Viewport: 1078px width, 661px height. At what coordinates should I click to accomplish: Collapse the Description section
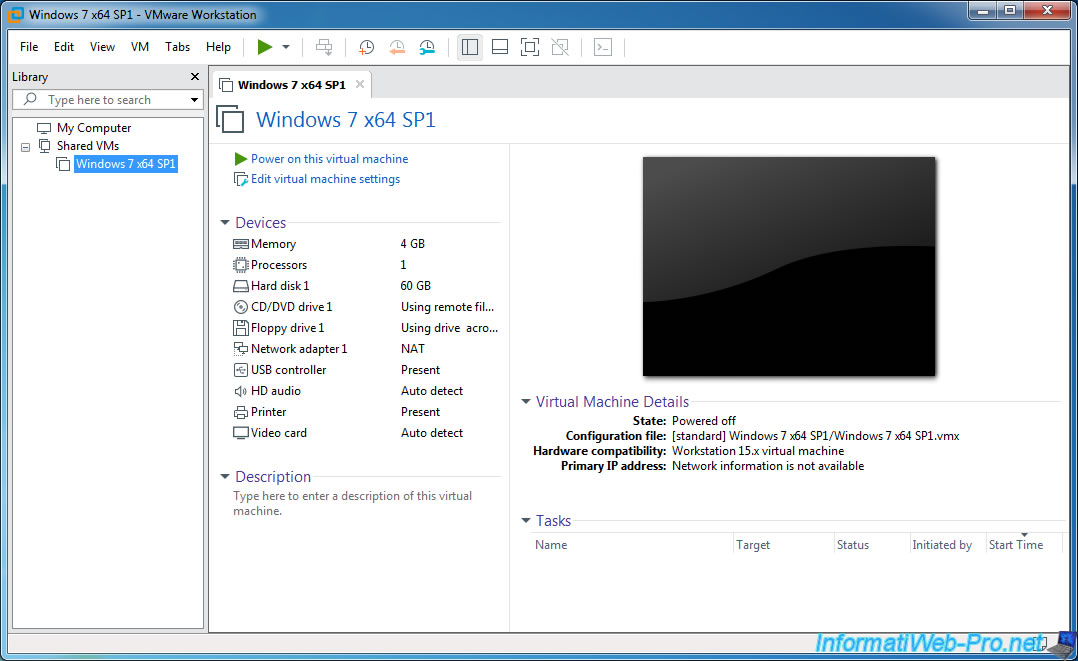[x=225, y=477]
